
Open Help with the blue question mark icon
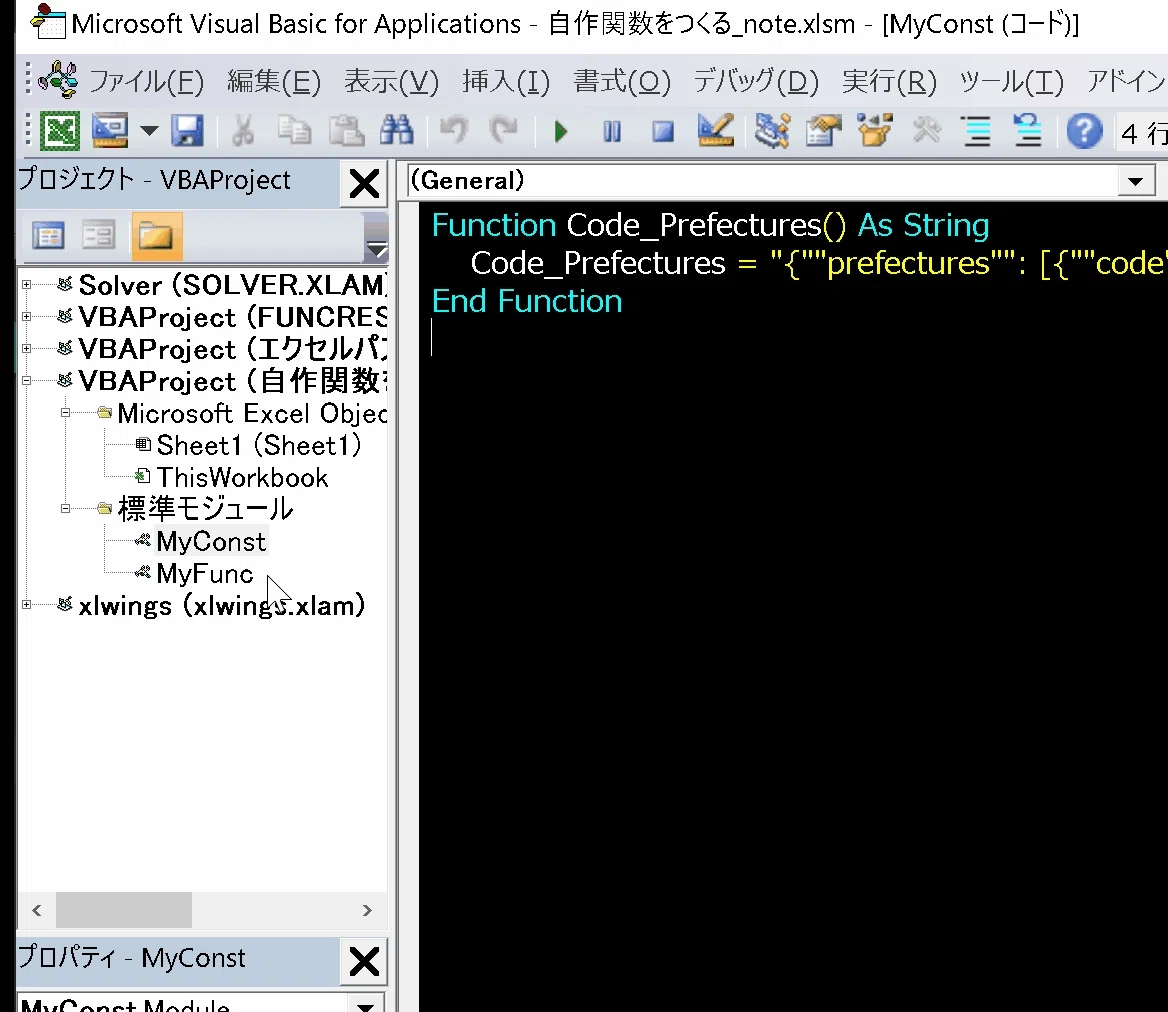click(1084, 132)
